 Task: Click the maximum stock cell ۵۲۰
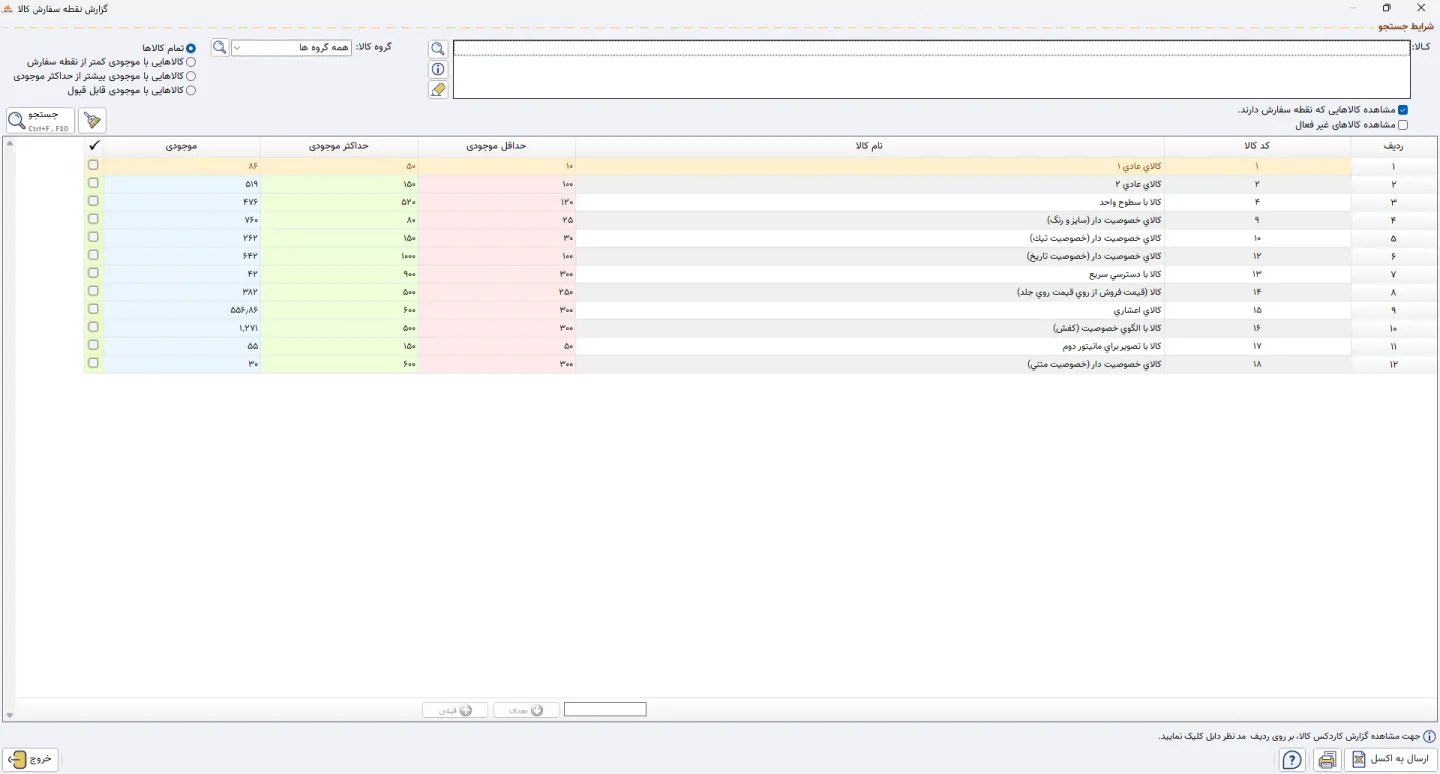340,202
